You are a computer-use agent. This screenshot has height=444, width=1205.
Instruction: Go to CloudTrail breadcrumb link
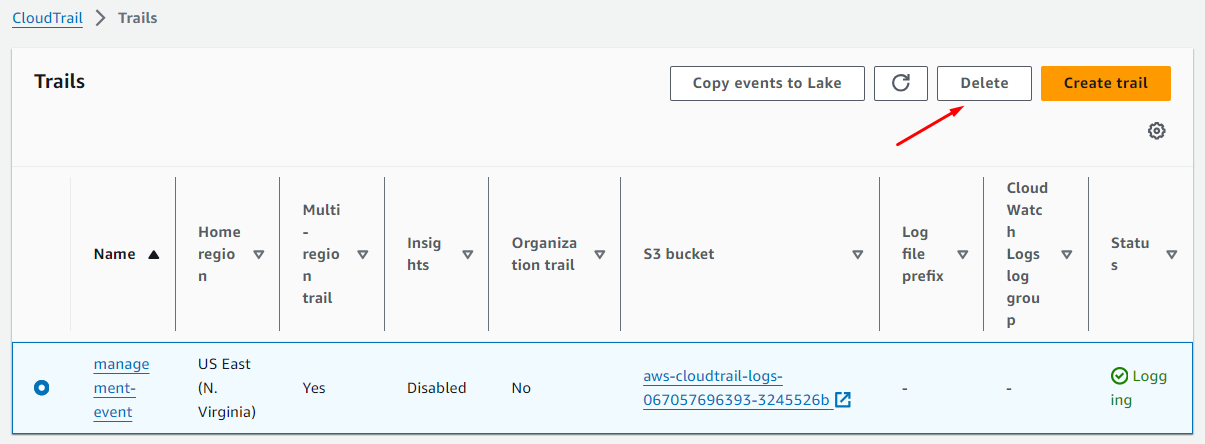click(47, 18)
